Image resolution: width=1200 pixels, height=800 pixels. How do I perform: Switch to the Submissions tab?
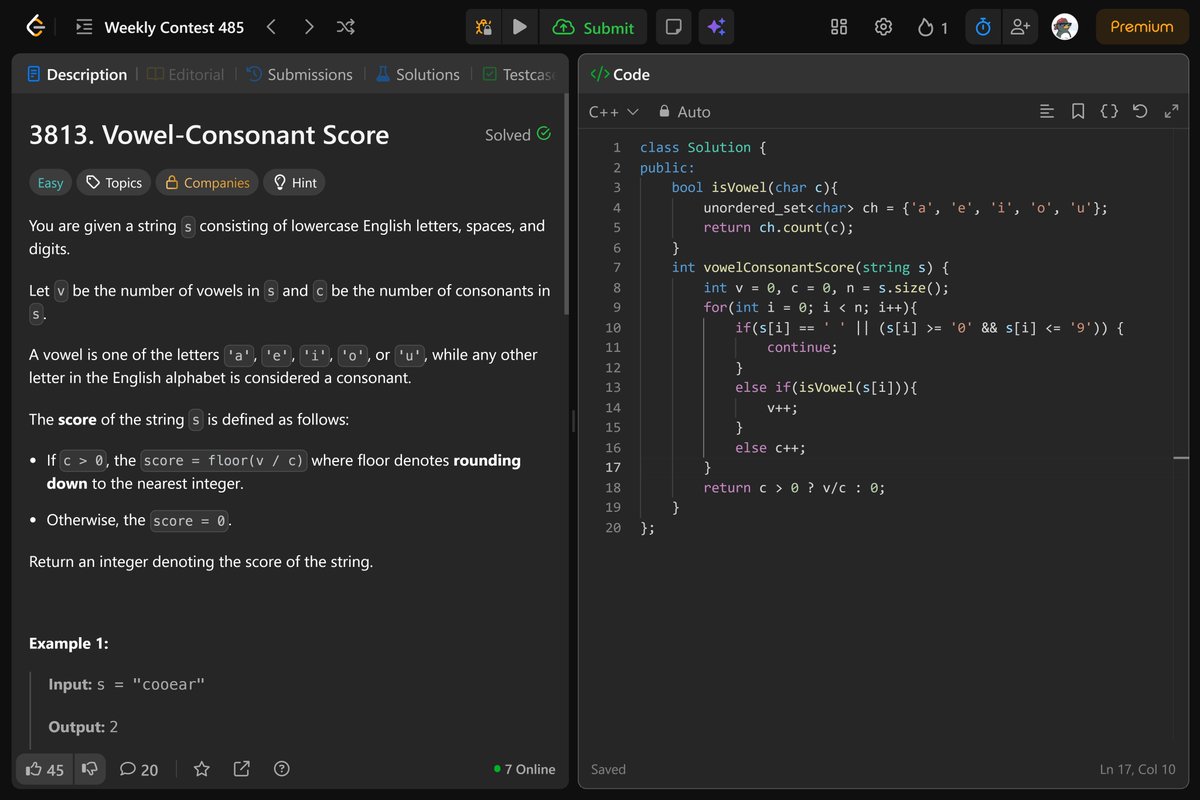pos(299,74)
